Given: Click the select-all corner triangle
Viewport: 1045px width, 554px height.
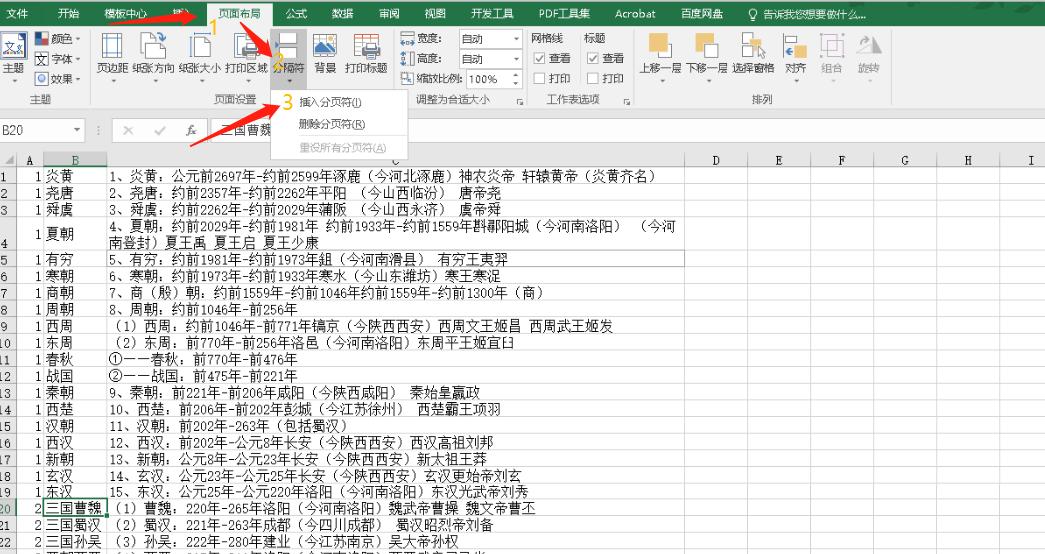Looking at the screenshot, I should coord(9,160).
